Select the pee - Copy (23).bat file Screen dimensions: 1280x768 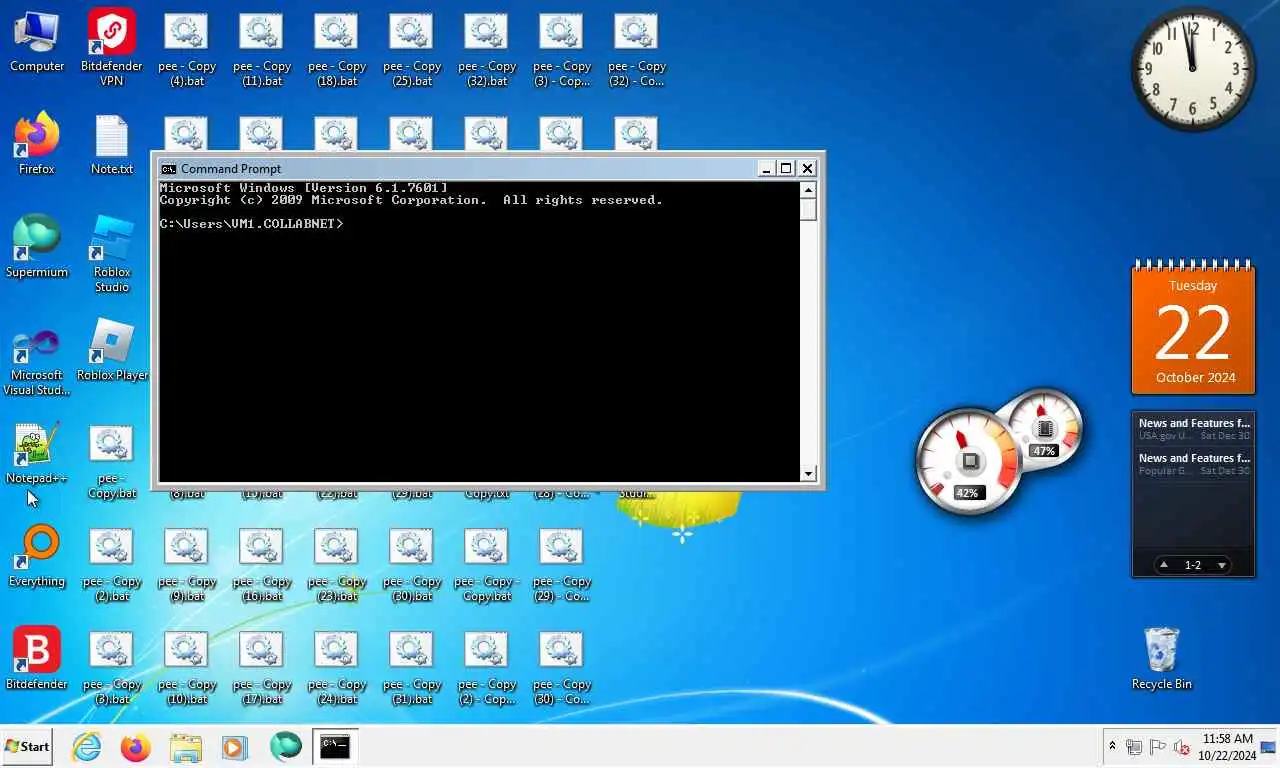coord(337,565)
